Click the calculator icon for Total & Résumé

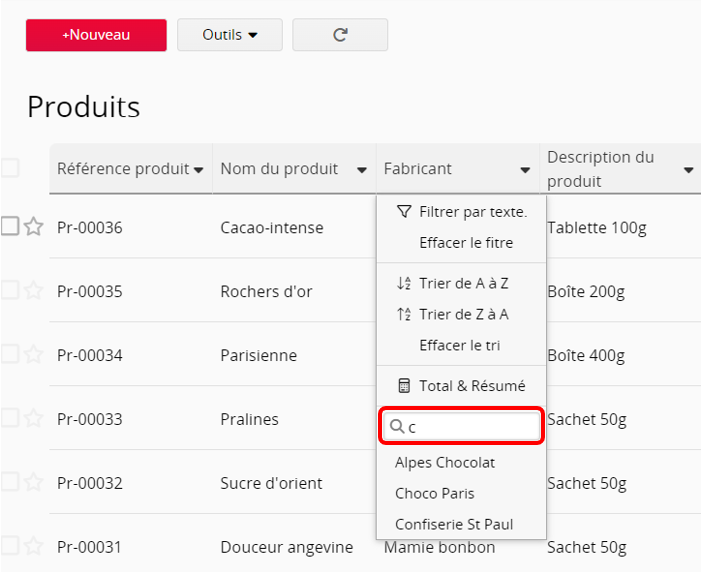404,386
